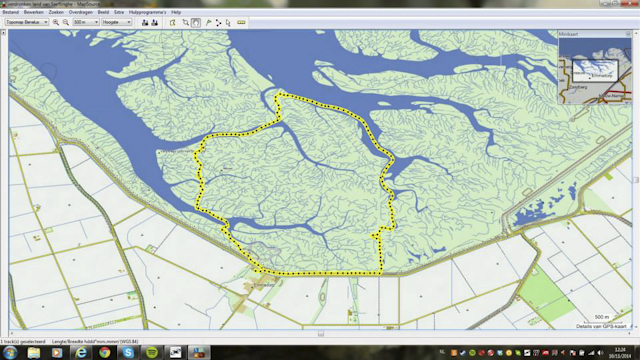
Task: Open the Hulpprogramma's menu
Action: pos(147,12)
